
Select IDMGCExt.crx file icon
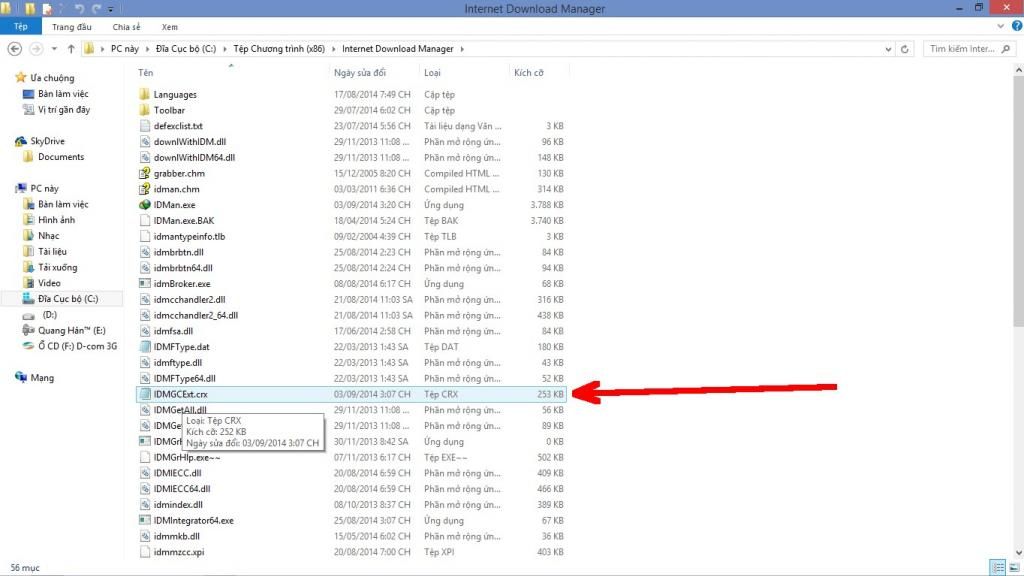pyautogui.click(x=145, y=394)
